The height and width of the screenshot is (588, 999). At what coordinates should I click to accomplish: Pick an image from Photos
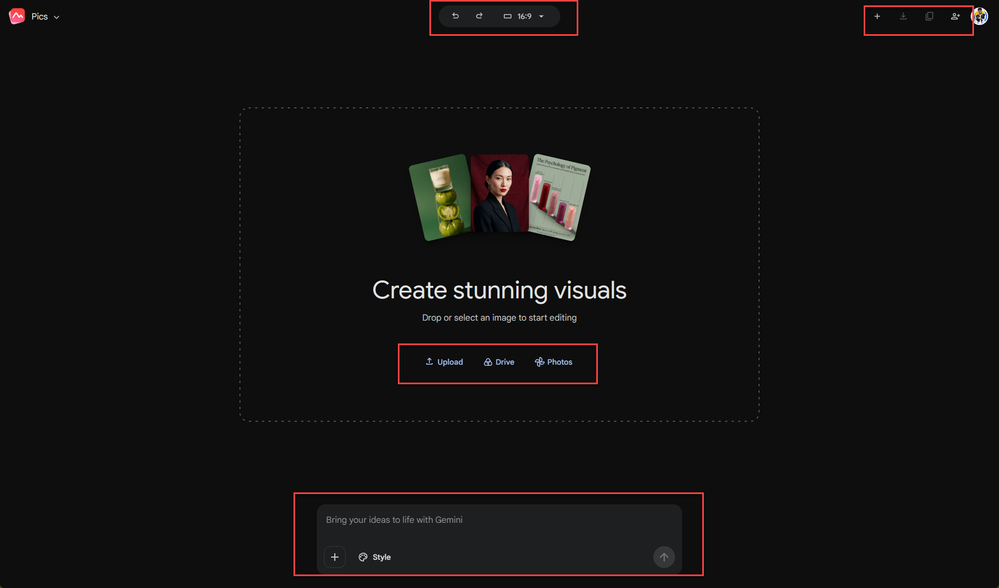554,362
